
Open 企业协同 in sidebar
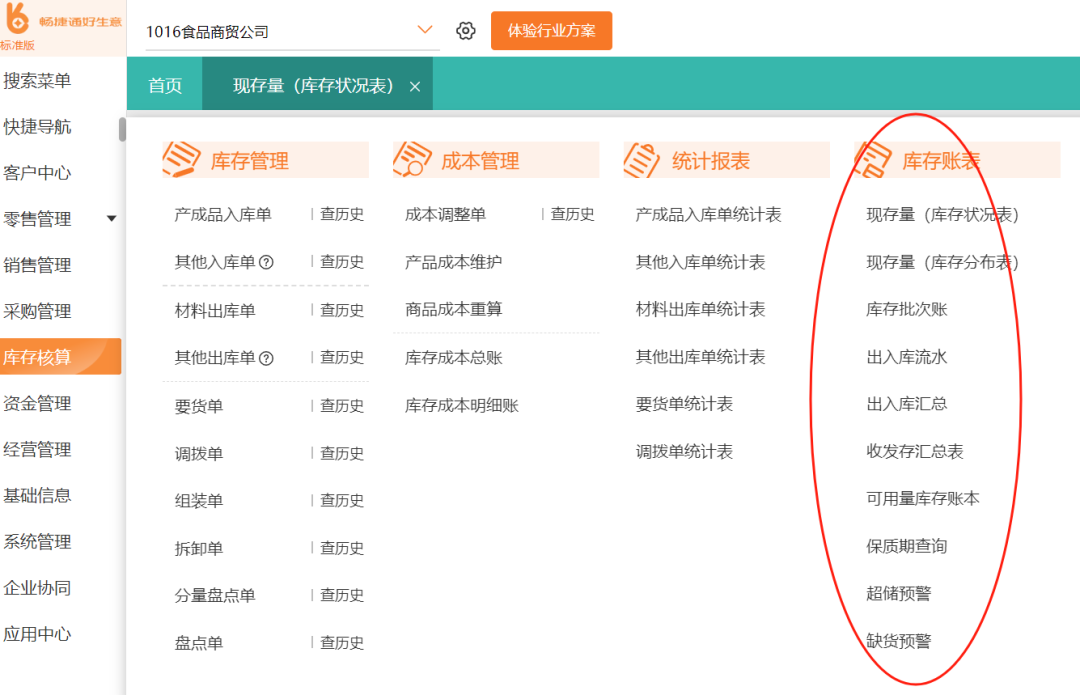[37, 588]
